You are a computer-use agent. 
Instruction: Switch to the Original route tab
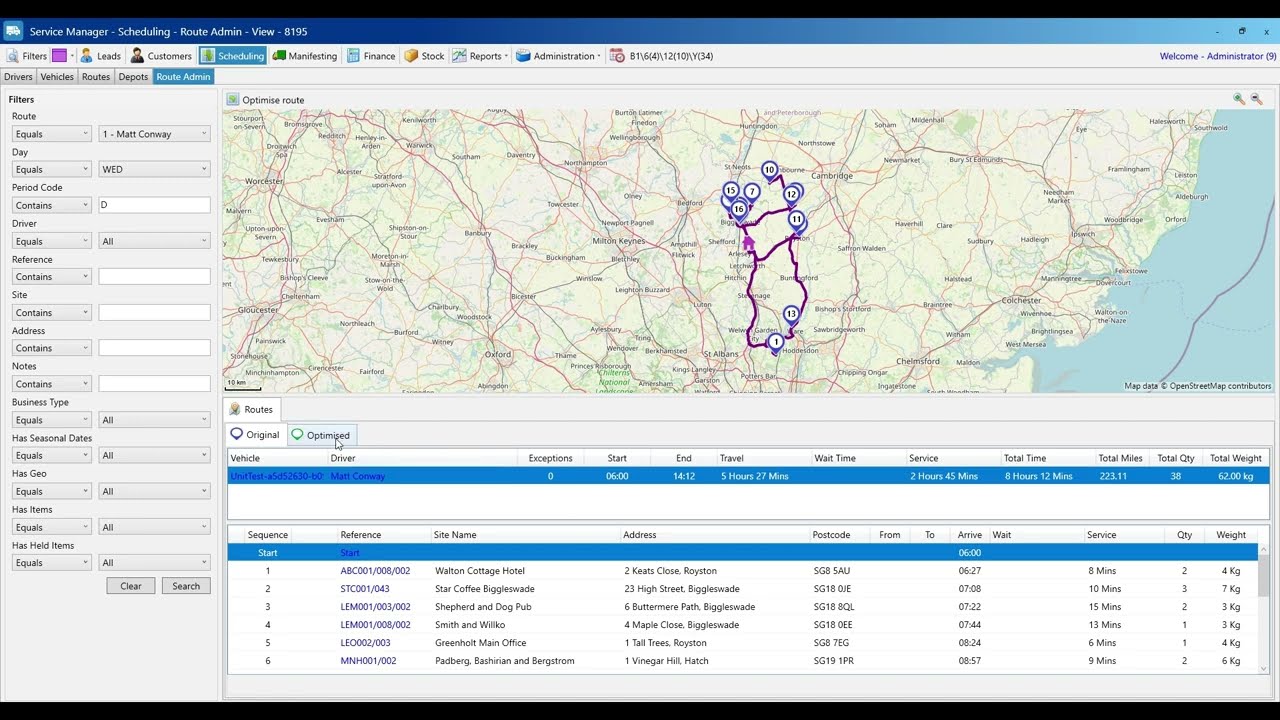click(x=256, y=435)
